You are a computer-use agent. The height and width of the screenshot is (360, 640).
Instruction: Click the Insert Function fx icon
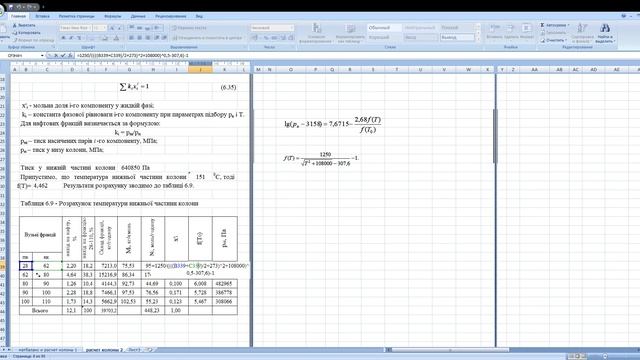click(x=70, y=55)
